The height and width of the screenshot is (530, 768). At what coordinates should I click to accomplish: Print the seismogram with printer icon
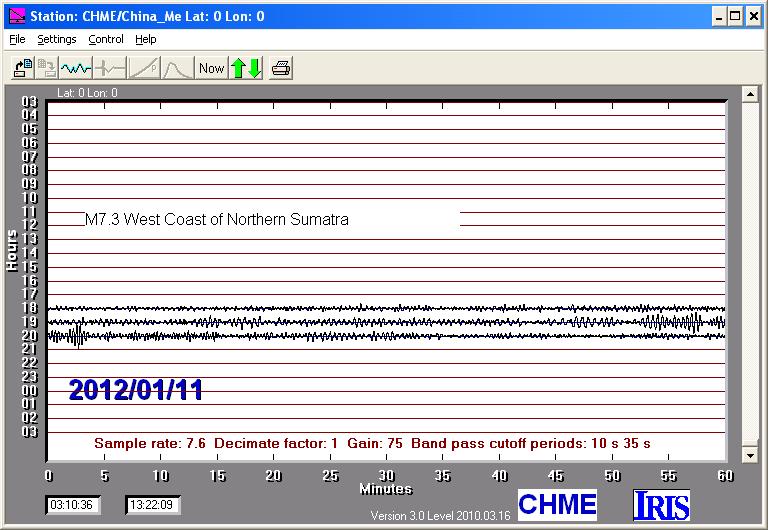point(281,68)
